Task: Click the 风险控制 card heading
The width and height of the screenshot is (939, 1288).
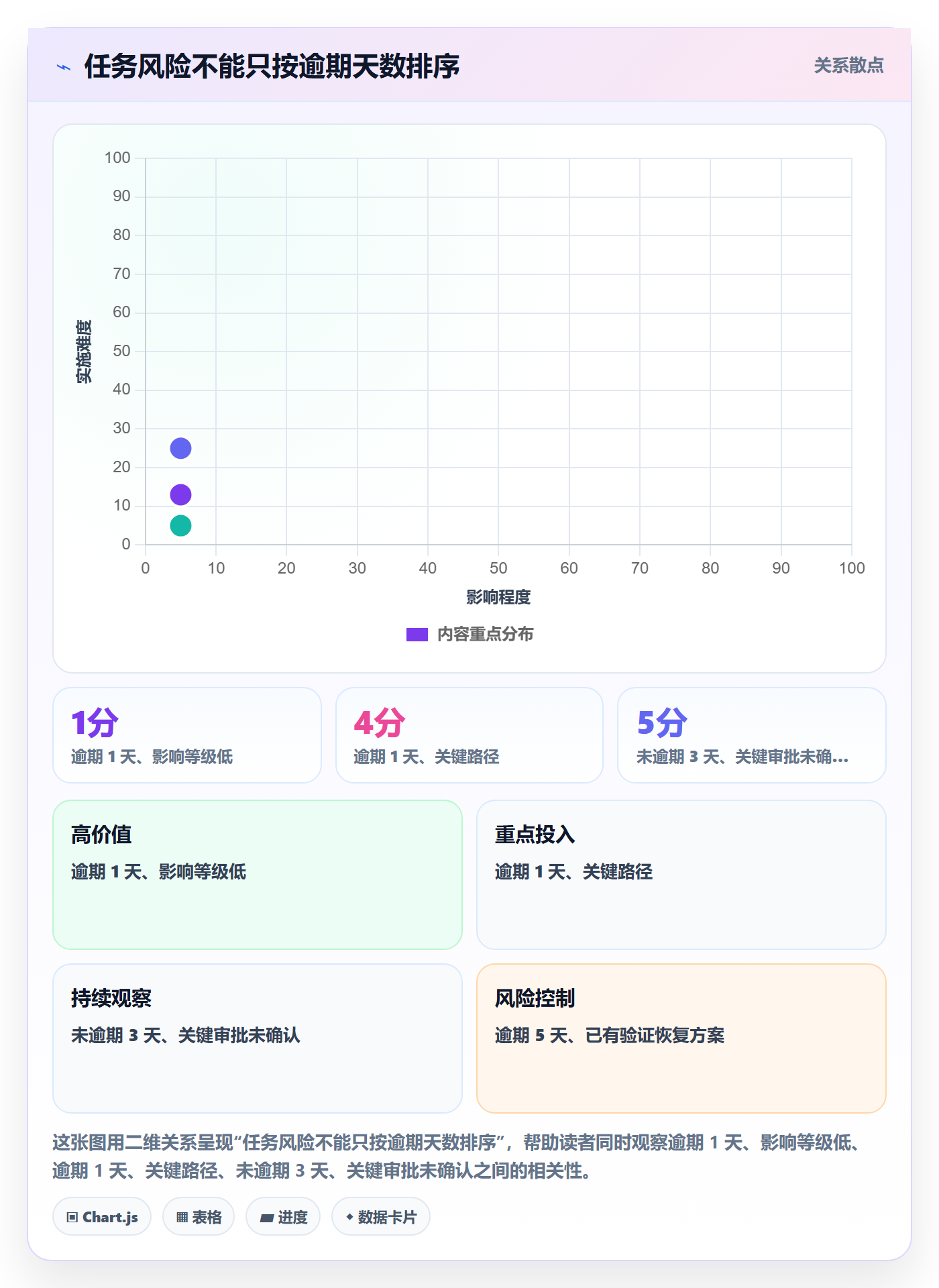Action: (x=535, y=998)
